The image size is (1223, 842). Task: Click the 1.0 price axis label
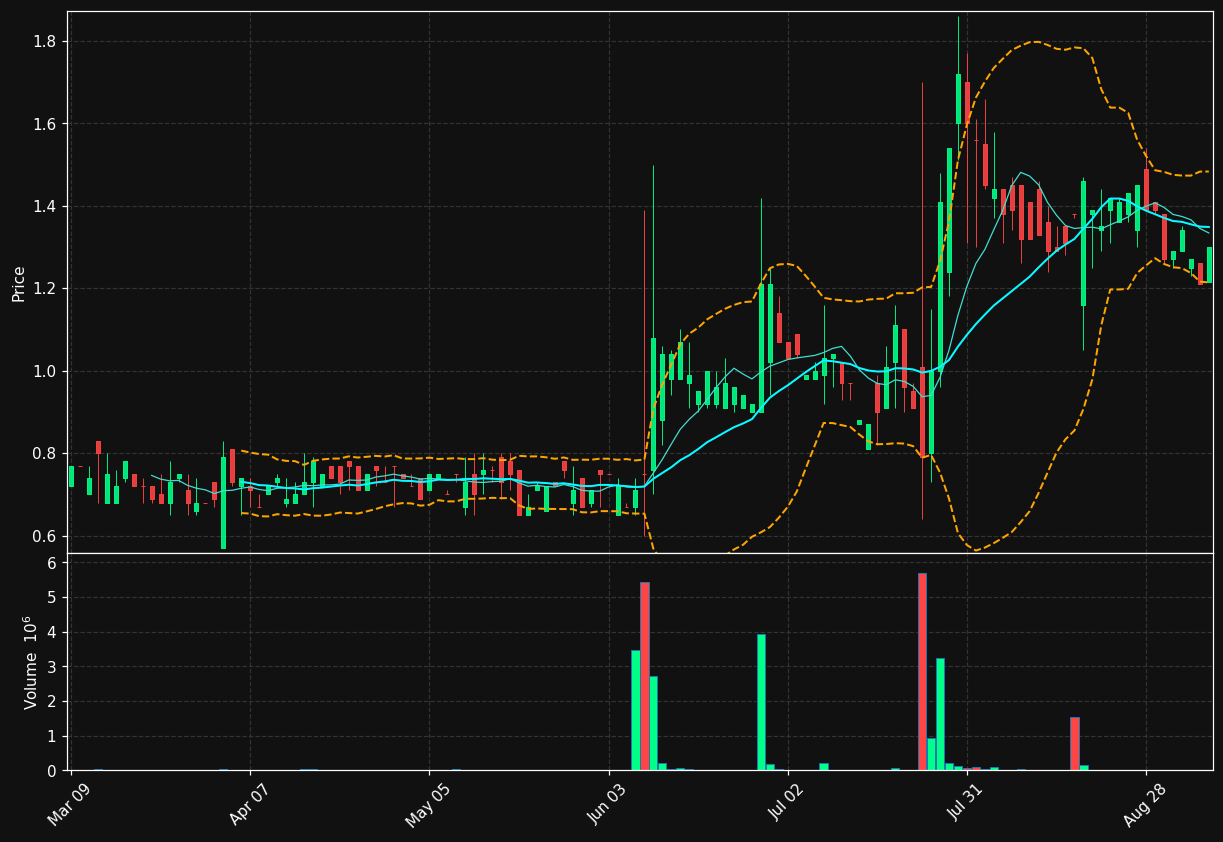click(x=47, y=371)
